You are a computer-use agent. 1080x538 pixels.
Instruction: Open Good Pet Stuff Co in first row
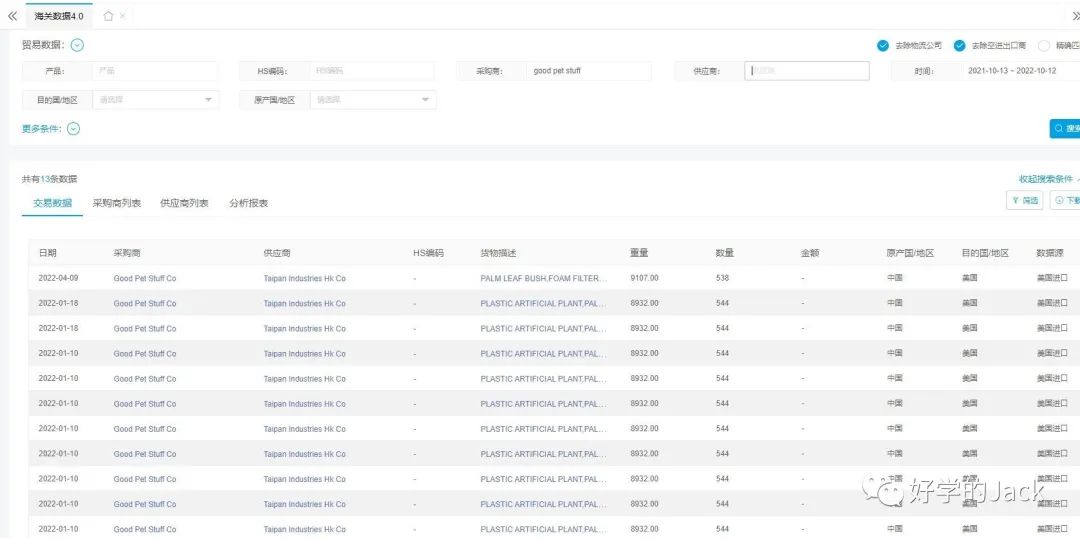coord(145,278)
